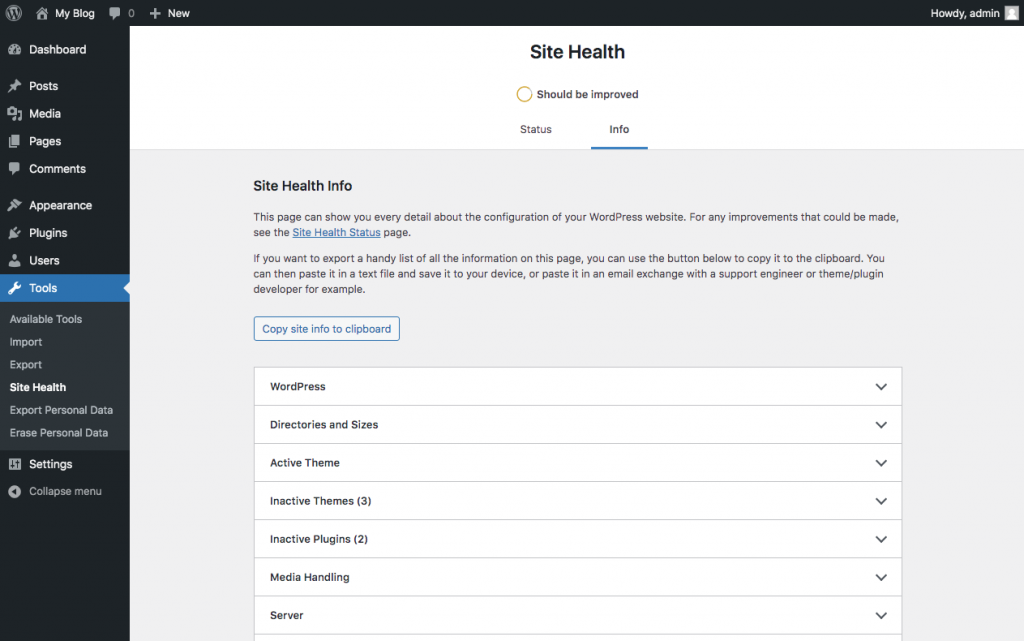Open the Dashboard menu item
1024x641 pixels.
click(x=57, y=50)
